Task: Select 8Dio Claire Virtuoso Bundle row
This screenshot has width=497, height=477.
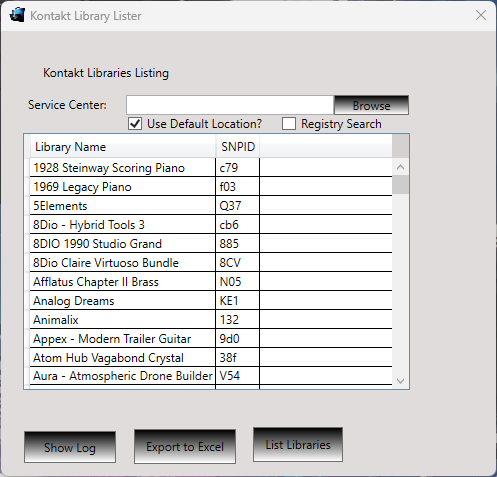Action: (x=211, y=262)
